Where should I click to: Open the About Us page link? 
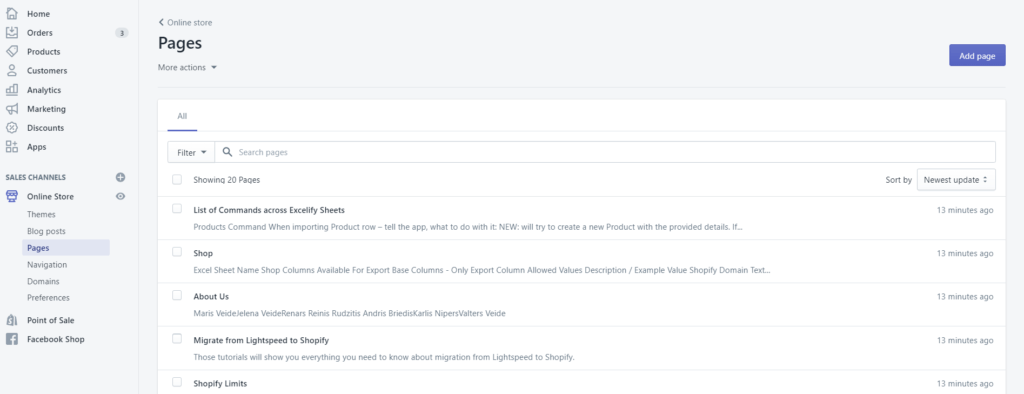click(211, 297)
